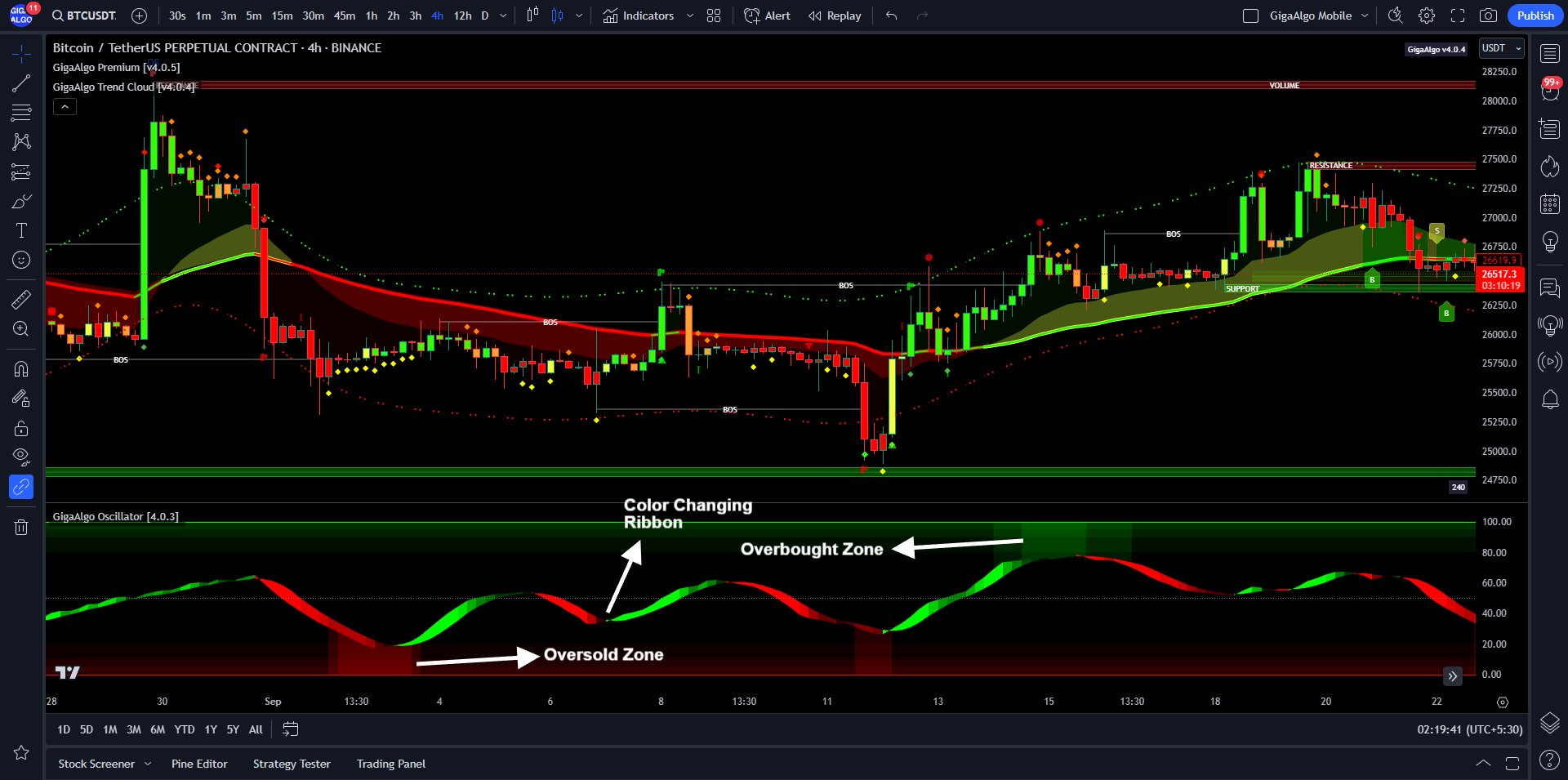
Task: Open the alerts clock panel
Action: point(1550,91)
